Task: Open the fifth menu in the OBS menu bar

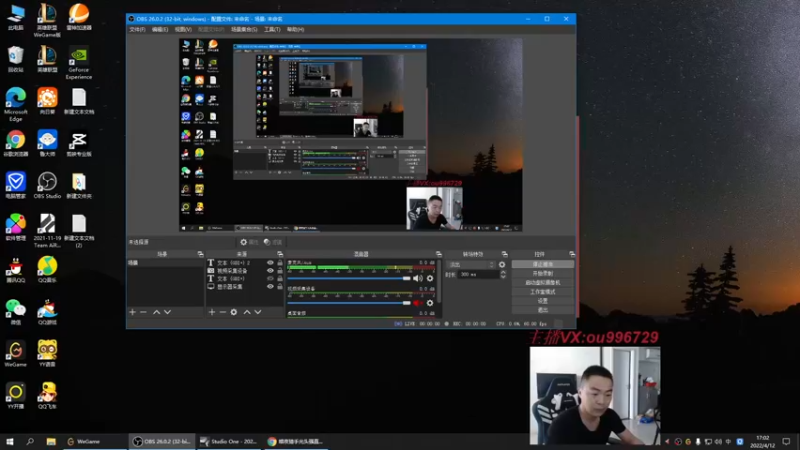Action: click(244, 30)
